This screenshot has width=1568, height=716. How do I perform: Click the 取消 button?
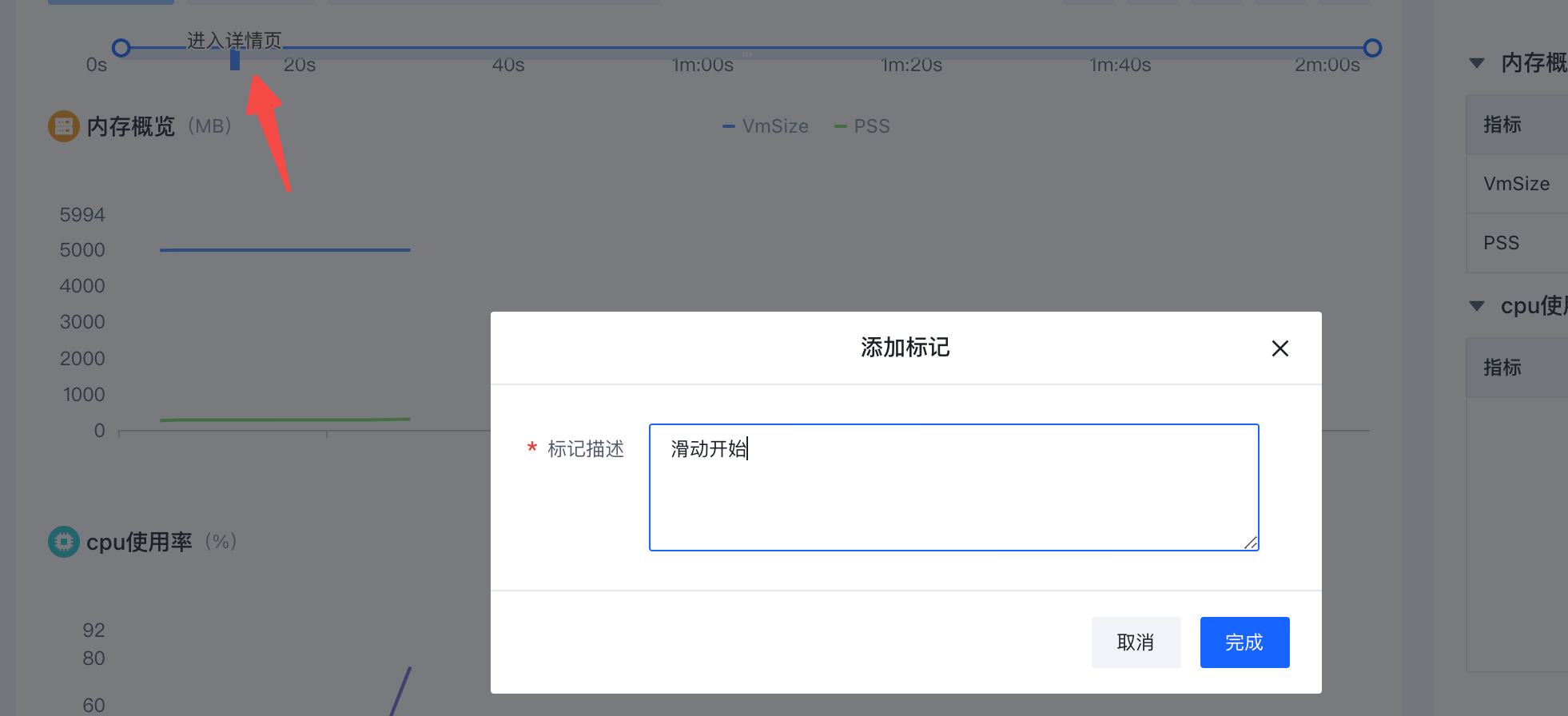1136,642
